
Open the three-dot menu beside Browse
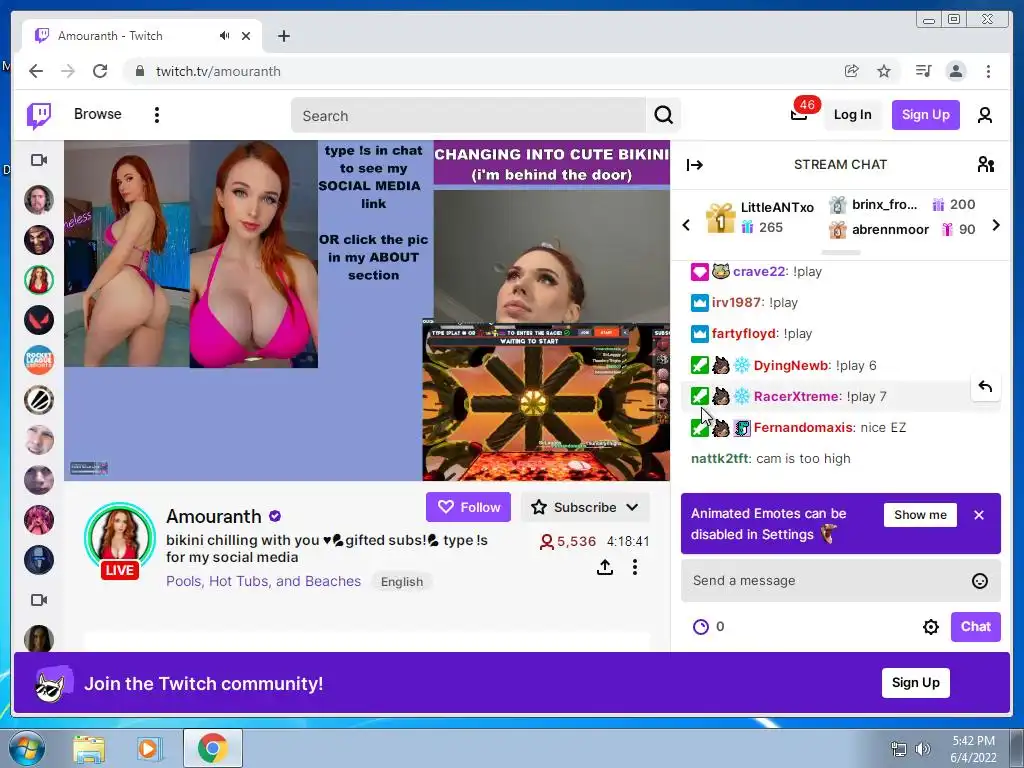click(x=157, y=115)
